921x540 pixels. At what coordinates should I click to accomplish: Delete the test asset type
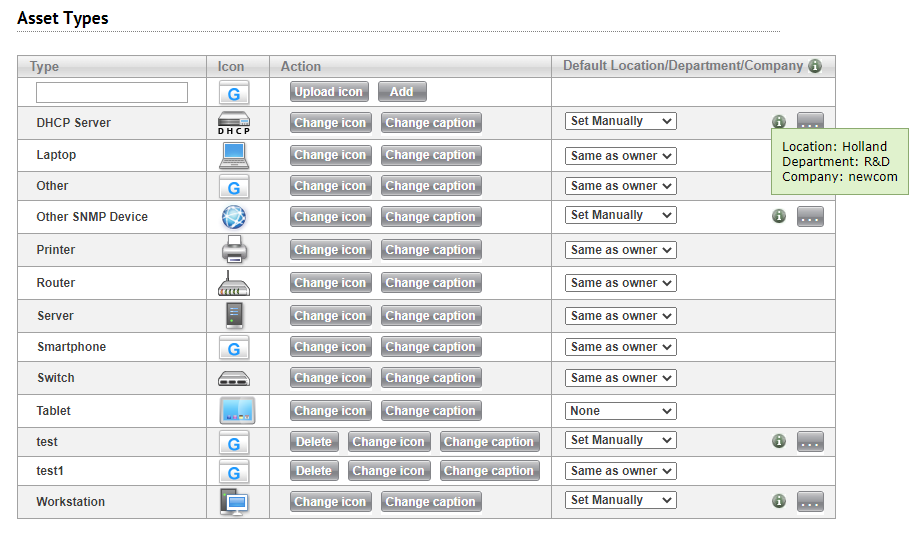coord(314,442)
